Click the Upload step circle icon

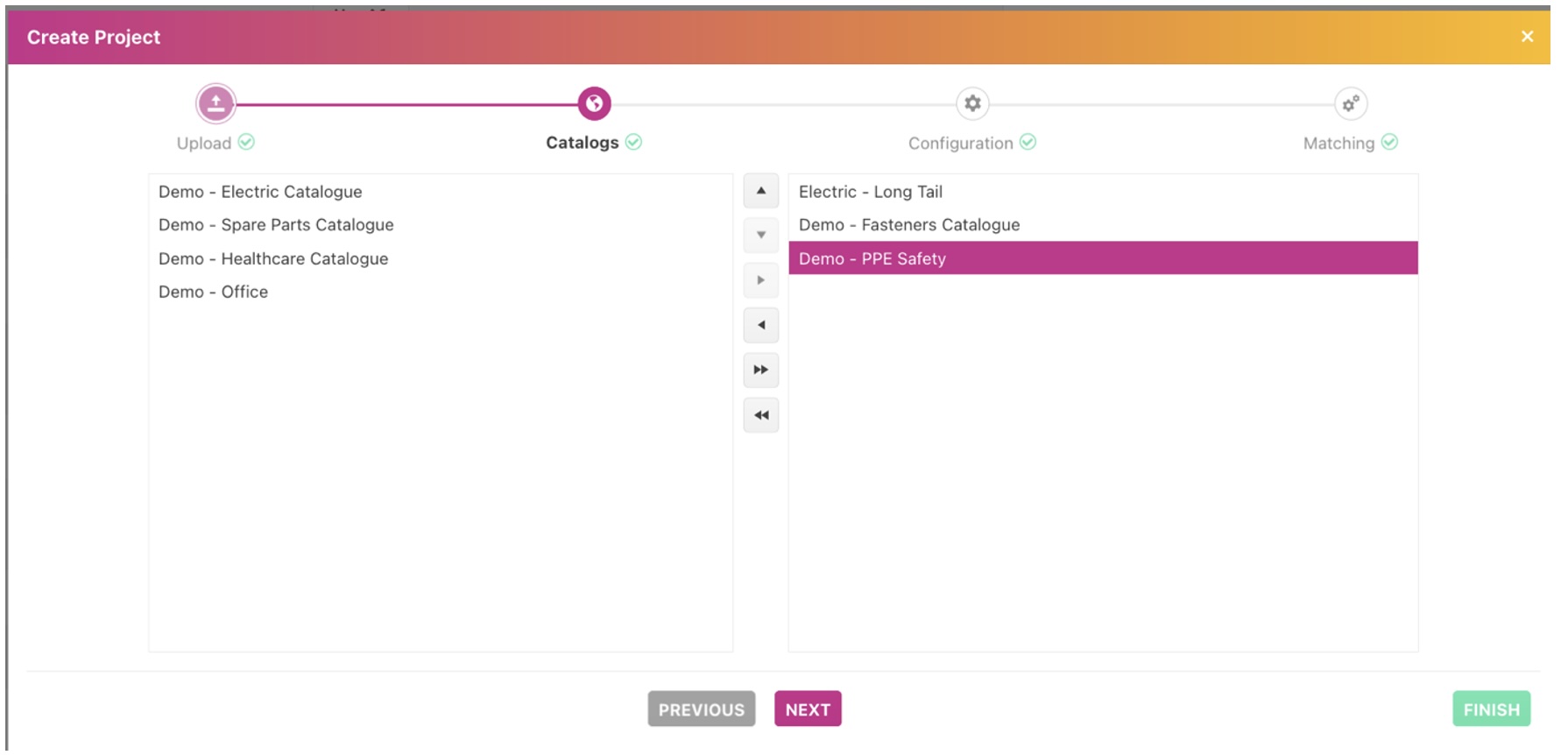point(215,103)
